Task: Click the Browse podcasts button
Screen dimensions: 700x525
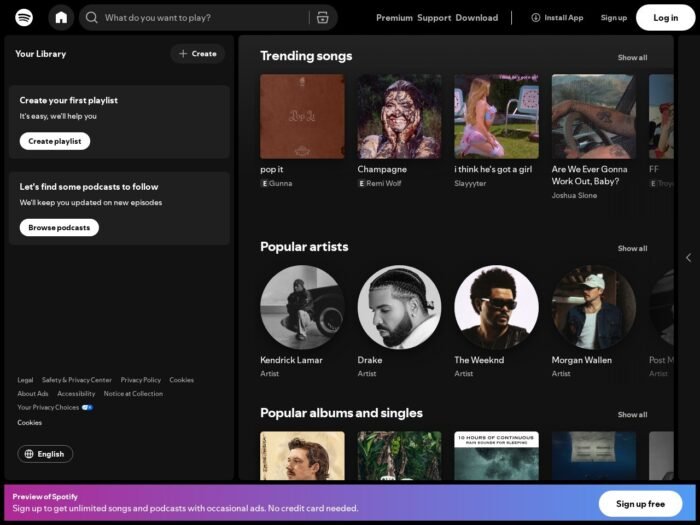Action: coord(59,228)
